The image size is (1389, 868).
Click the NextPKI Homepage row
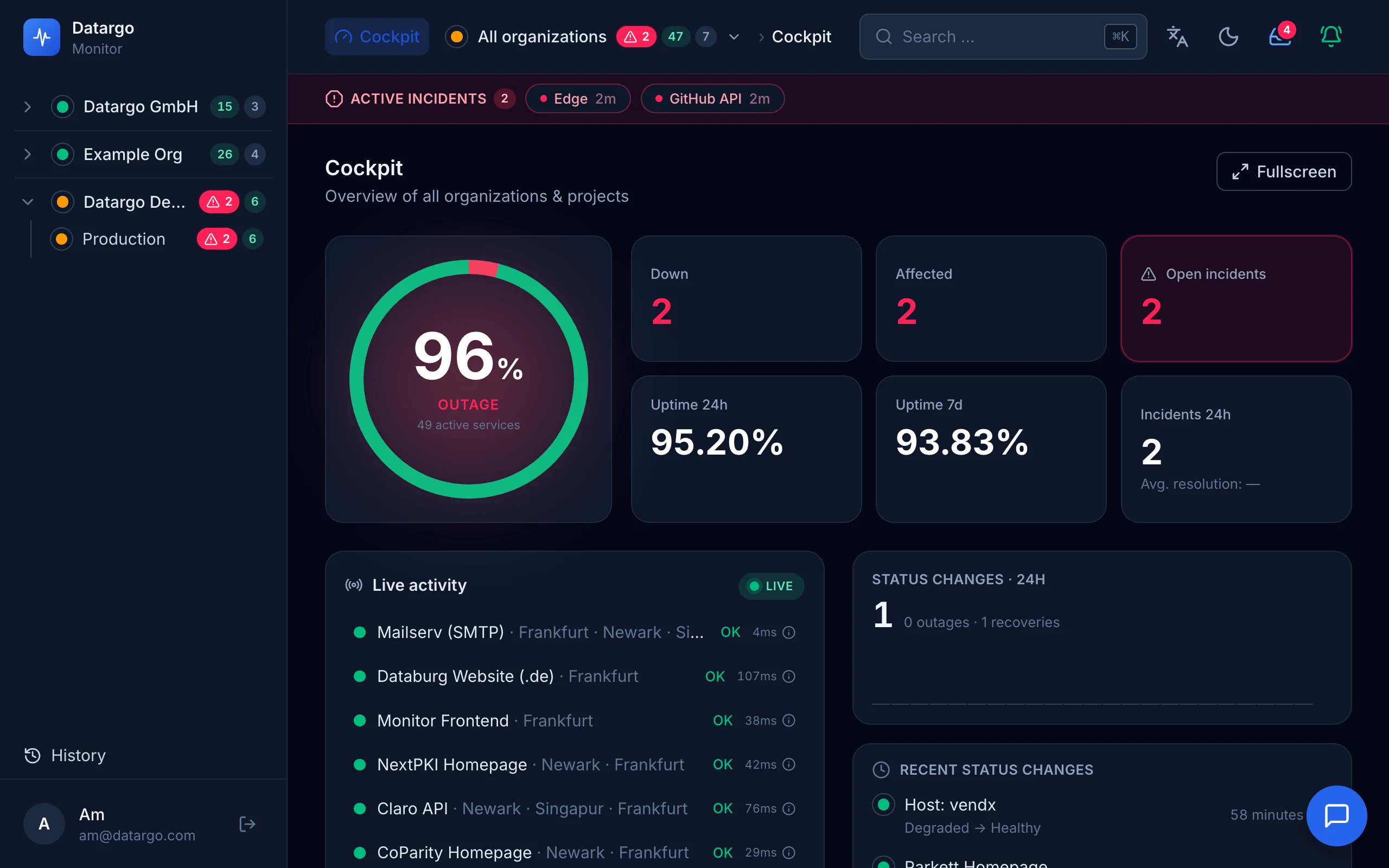(x=575, y=764)
